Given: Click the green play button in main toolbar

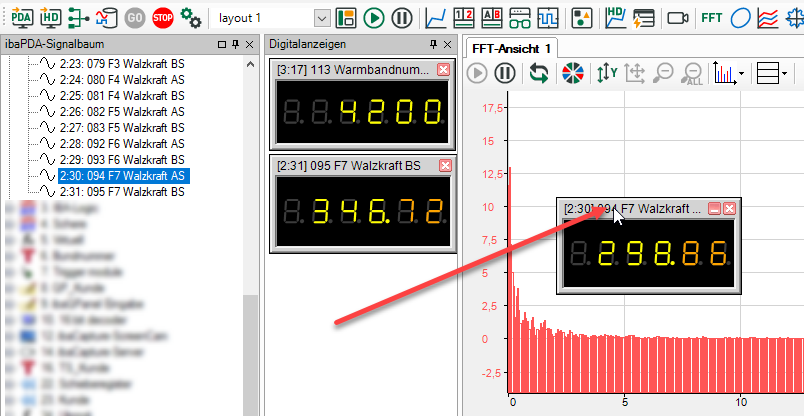Looking at the screenshot, I should pos(373,17).
